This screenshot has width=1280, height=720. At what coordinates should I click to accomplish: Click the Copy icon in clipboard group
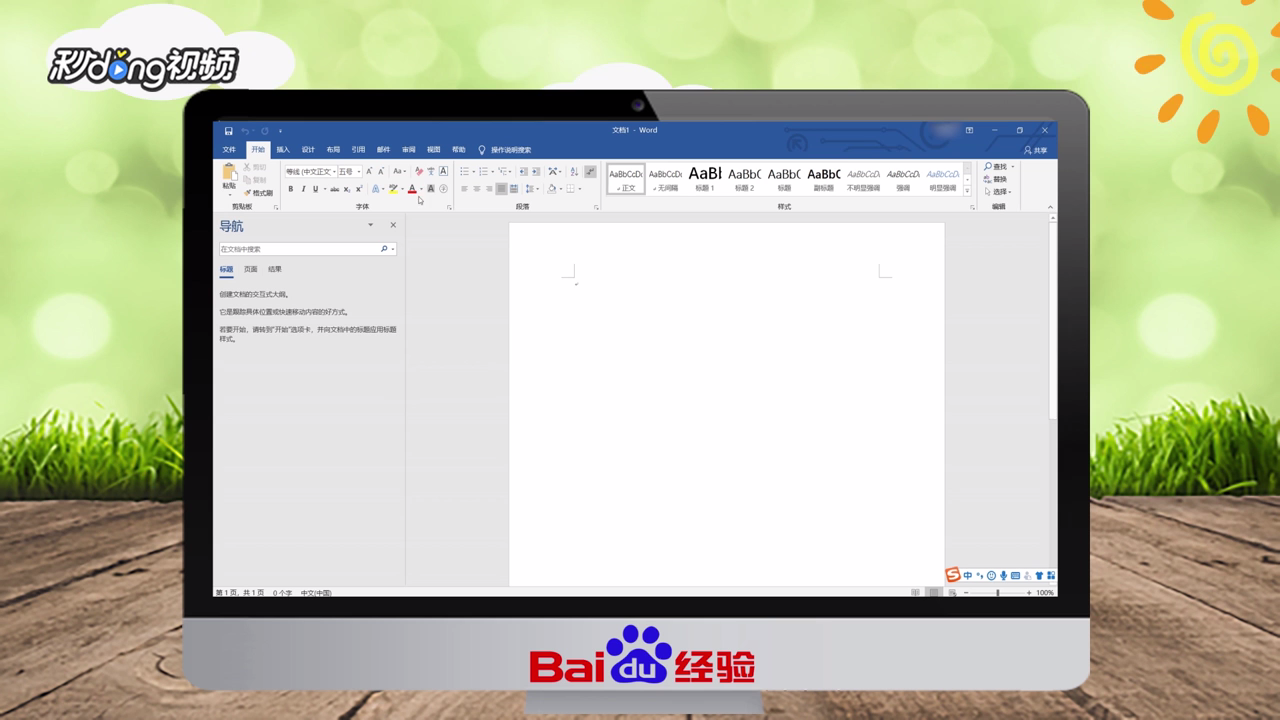point(247,180)
